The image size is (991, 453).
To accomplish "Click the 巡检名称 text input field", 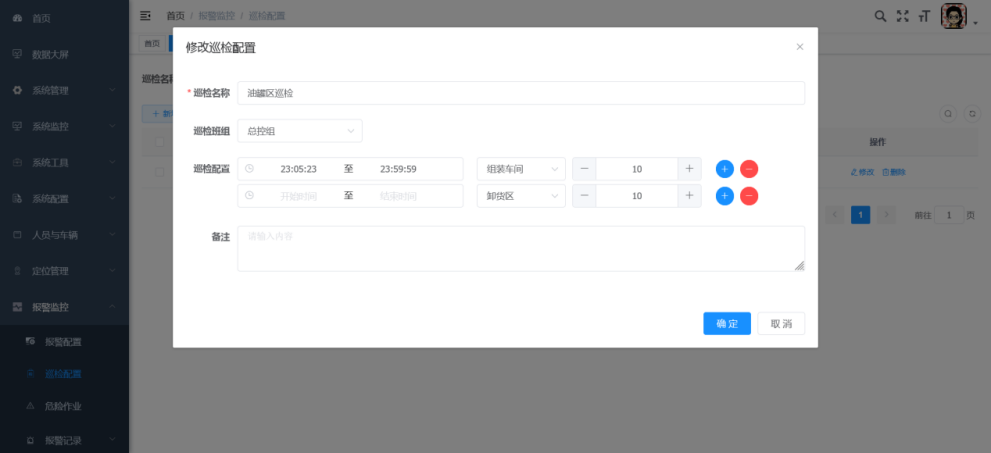I will [x=520, y=93].
